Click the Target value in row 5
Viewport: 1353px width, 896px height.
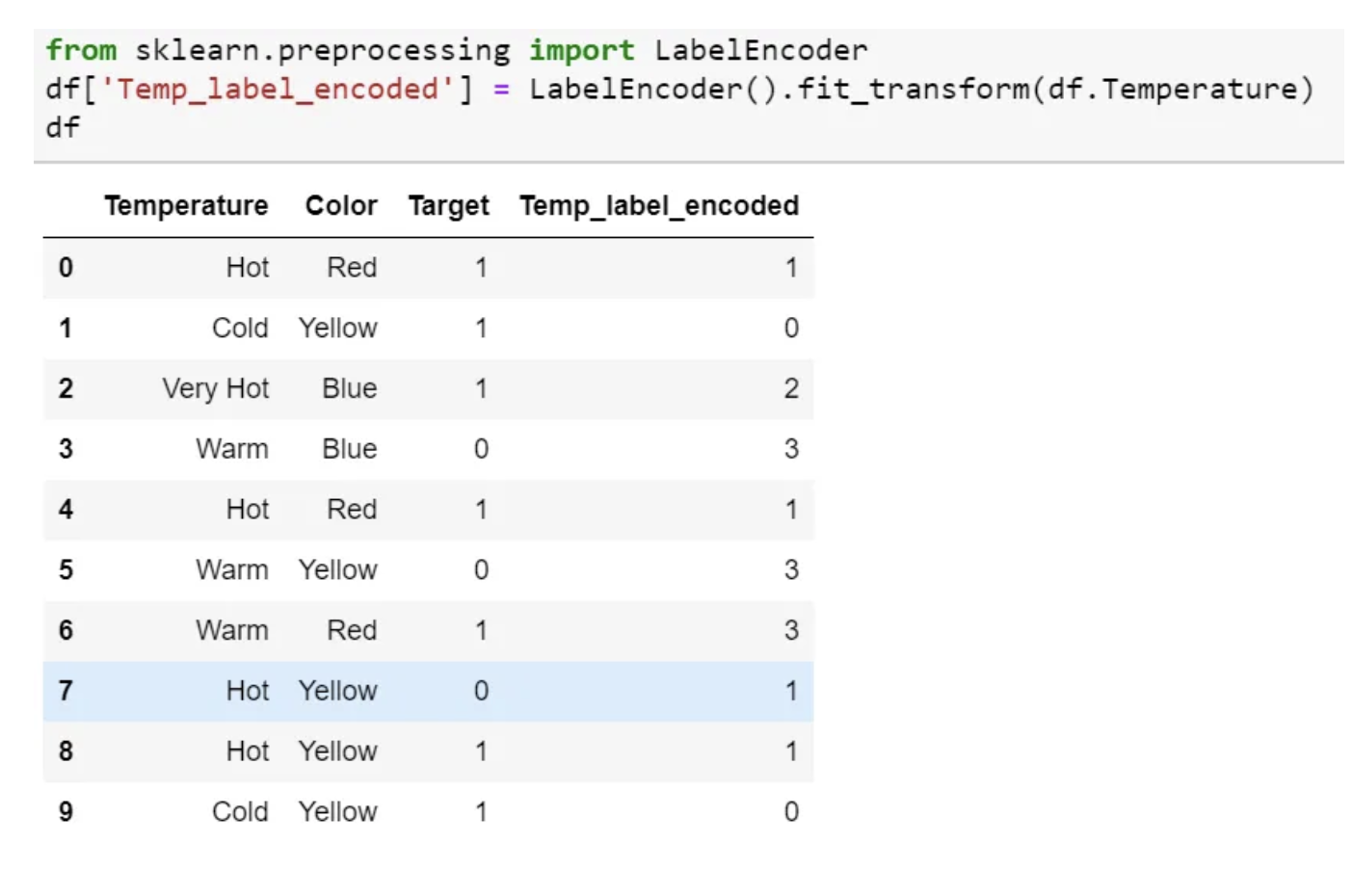tap(481, 569)
